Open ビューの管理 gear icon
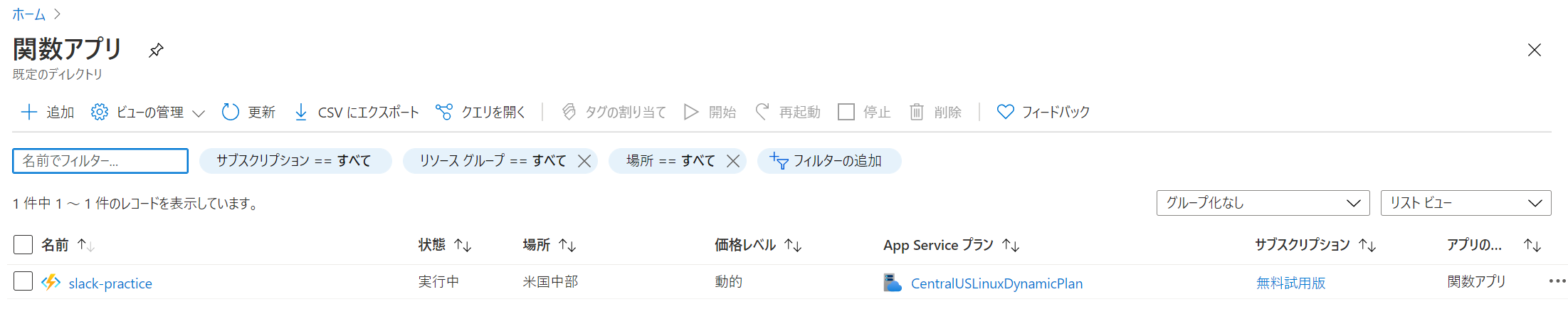 click(99, 112)
